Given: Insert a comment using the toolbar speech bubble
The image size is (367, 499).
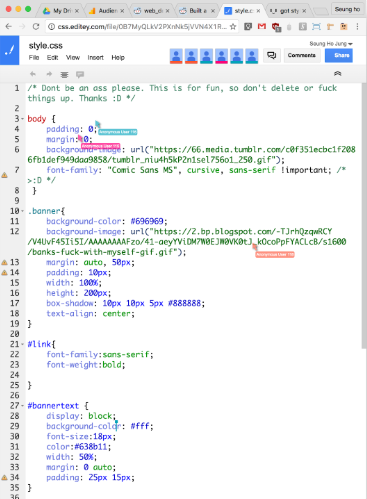Looking at the screenshot, I should 80,75.
